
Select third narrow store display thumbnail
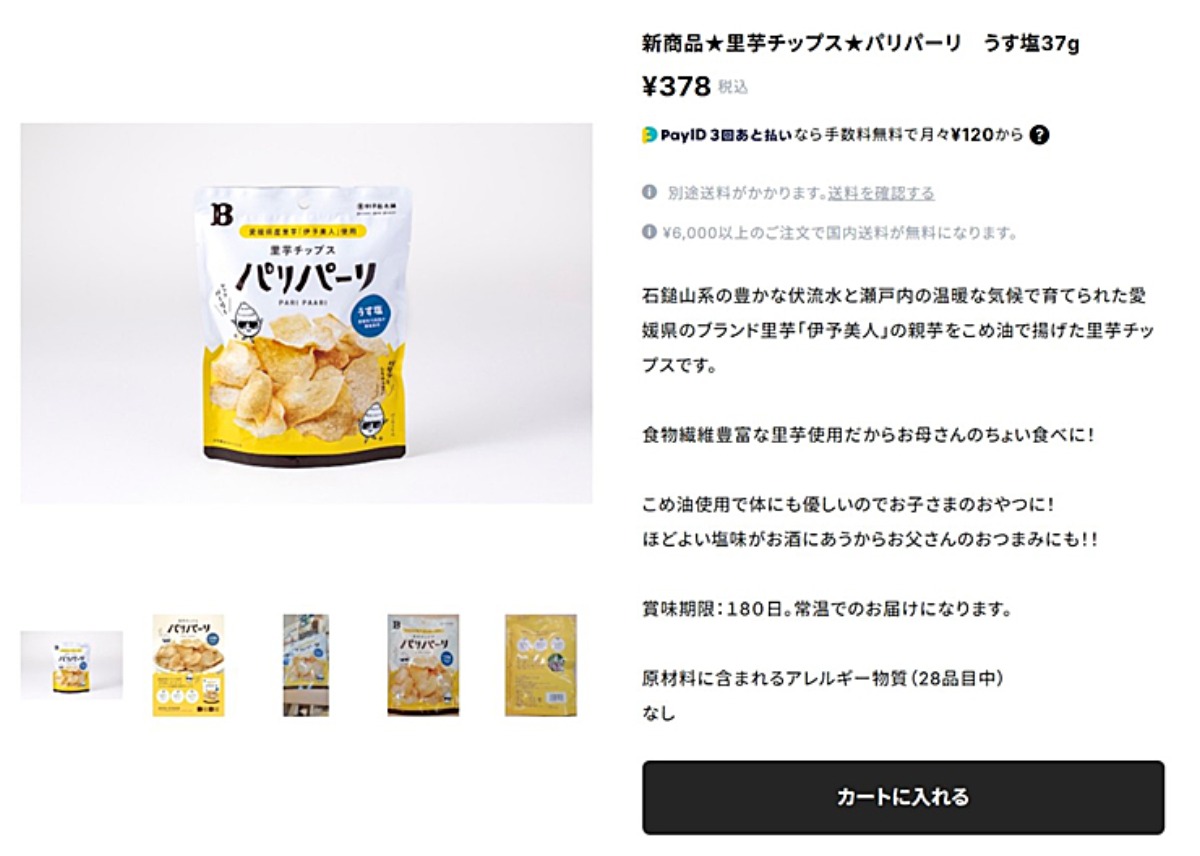(x=306, y=665)
